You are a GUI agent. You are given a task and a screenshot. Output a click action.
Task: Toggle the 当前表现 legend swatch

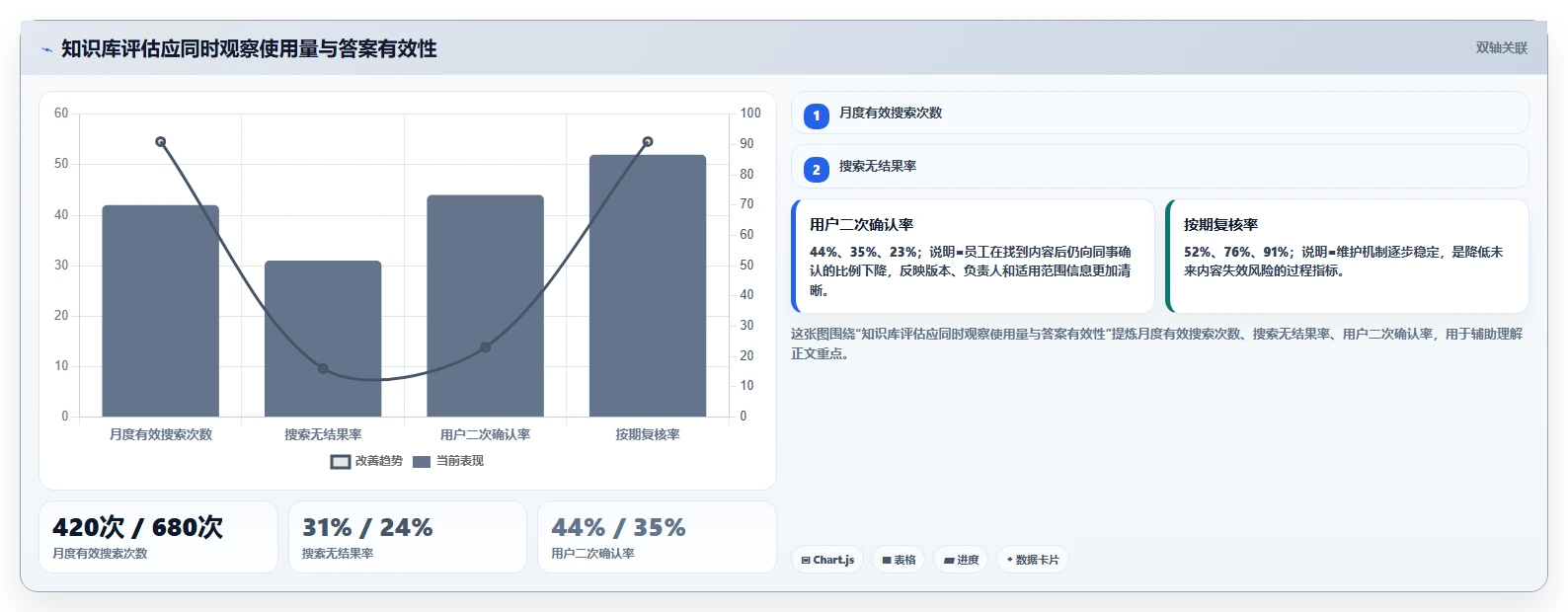pyautogui.click(x=422, y=462)
